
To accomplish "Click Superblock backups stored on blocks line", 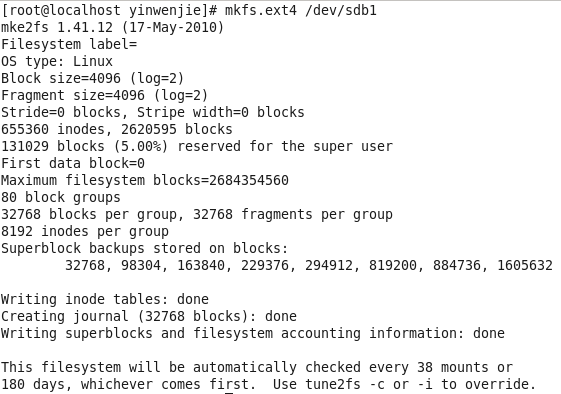I will coord(145,248).
